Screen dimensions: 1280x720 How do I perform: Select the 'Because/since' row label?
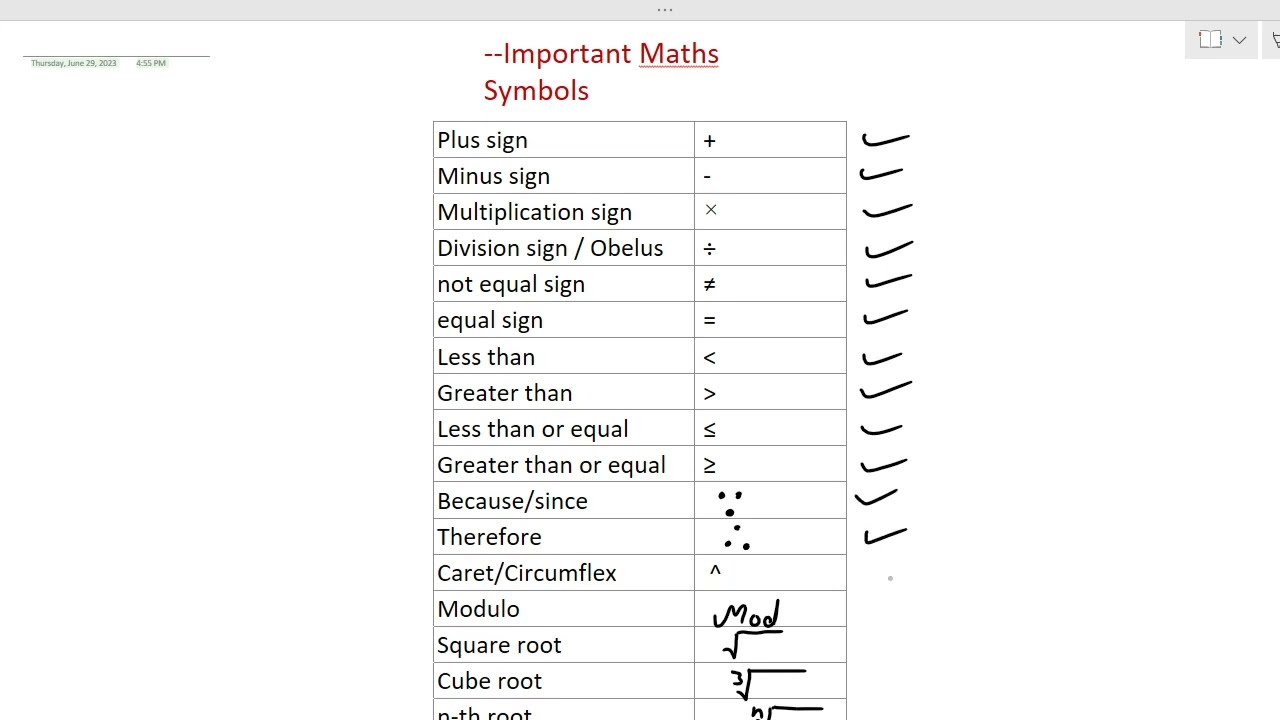pos(512,501)
